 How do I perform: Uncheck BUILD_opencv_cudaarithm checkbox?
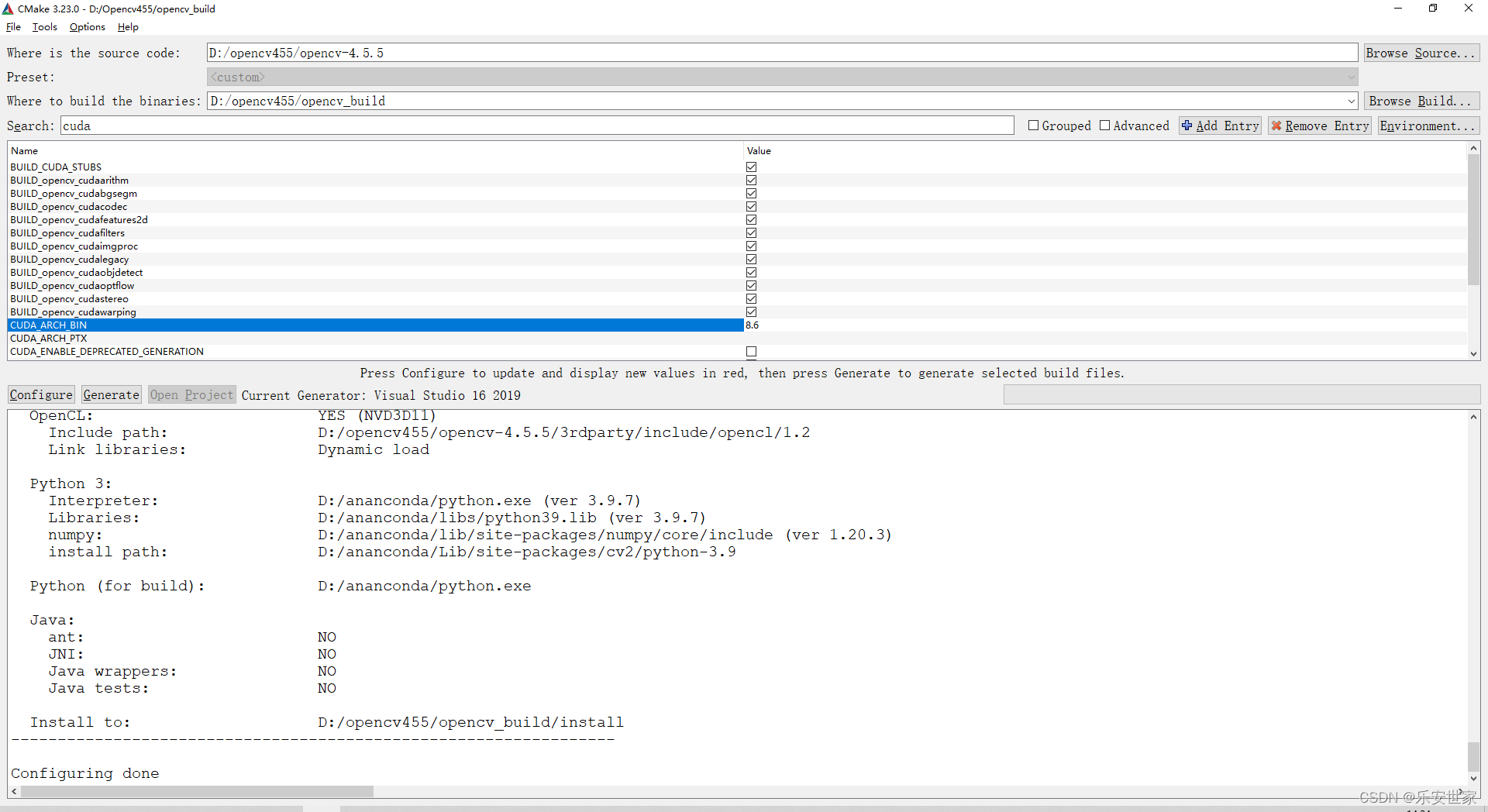click(751, 181)
